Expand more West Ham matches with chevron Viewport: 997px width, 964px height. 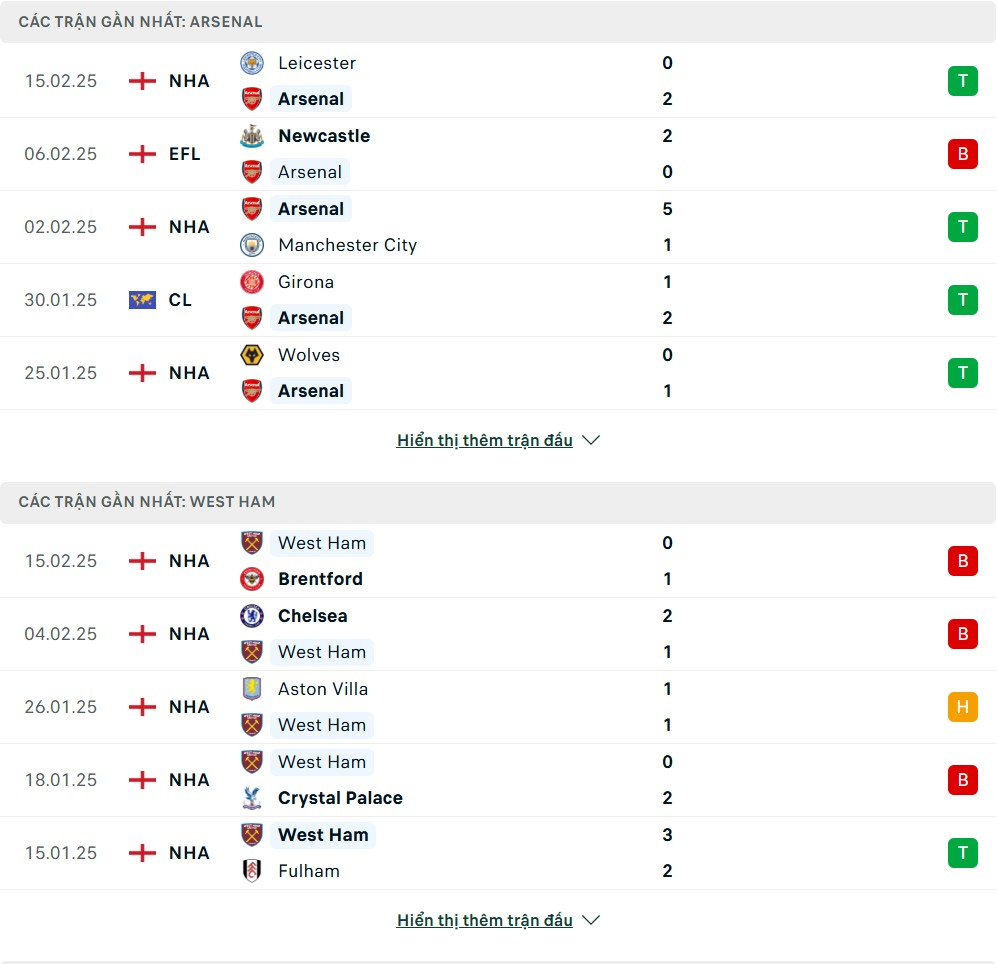pos(591,920)
